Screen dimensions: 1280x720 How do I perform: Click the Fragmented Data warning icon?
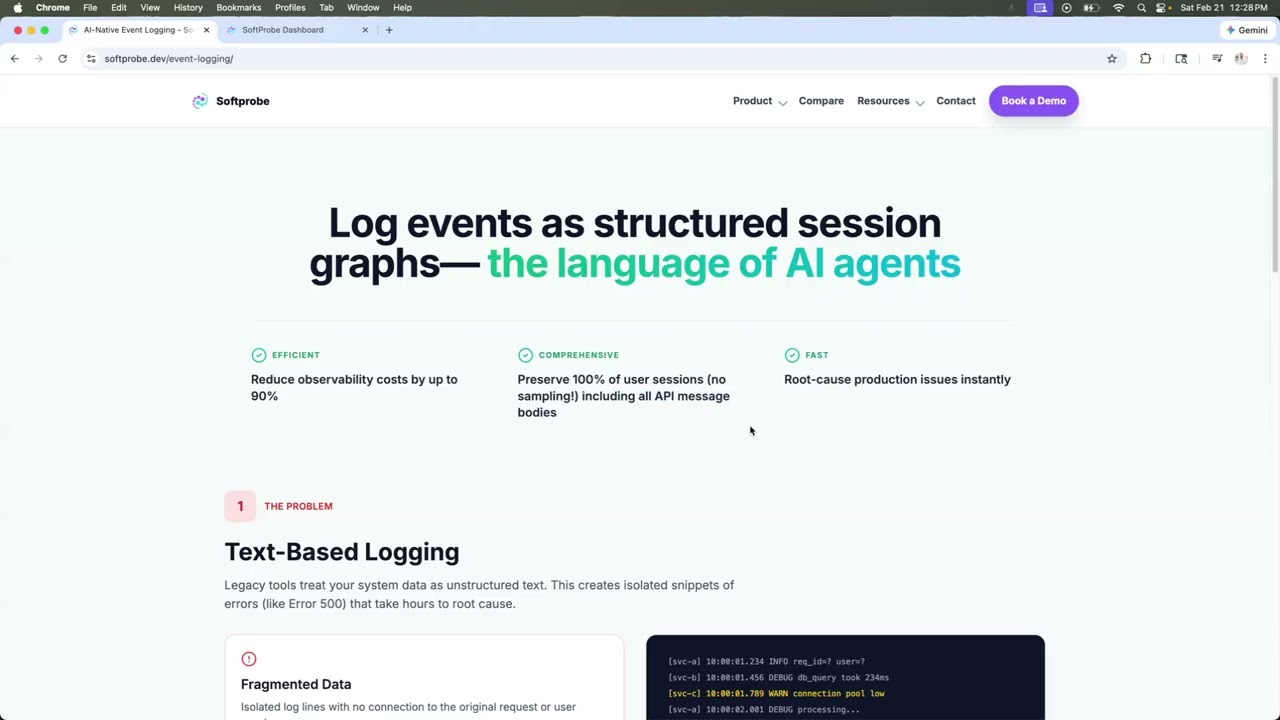coord(249,659)
